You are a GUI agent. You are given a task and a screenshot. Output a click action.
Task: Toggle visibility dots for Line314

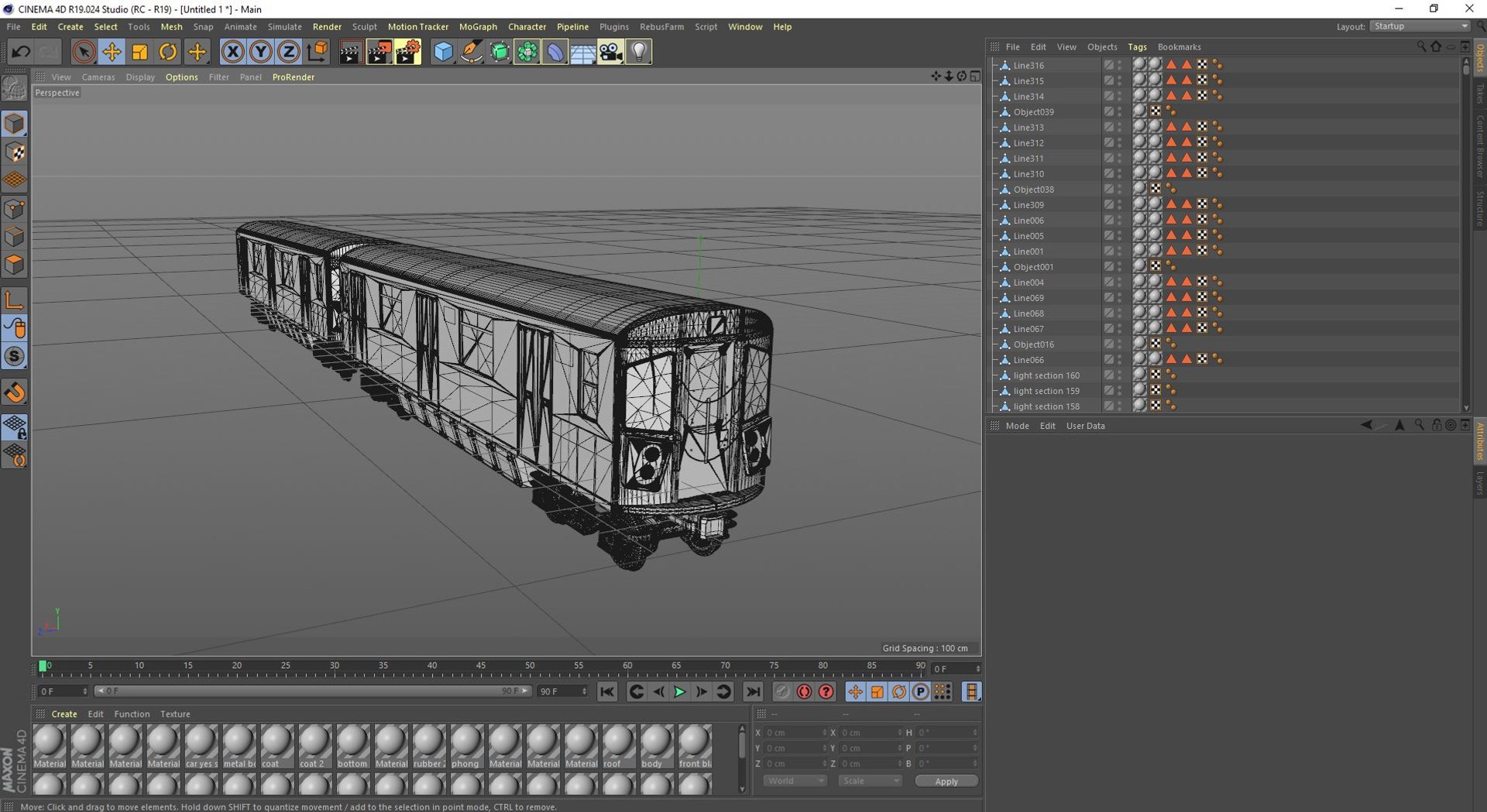[x=1119, y=96]
